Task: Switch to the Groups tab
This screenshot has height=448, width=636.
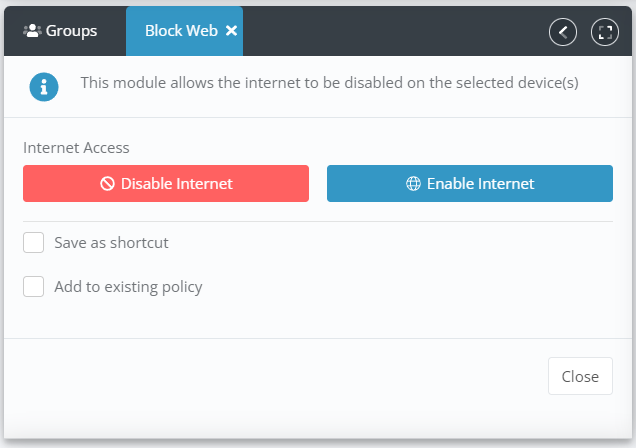Action: pos(60,31)
